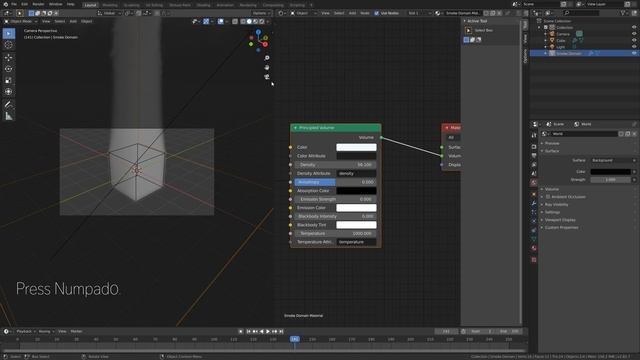
Task: Select the Measure tool
Action: [x=9, y=116]
